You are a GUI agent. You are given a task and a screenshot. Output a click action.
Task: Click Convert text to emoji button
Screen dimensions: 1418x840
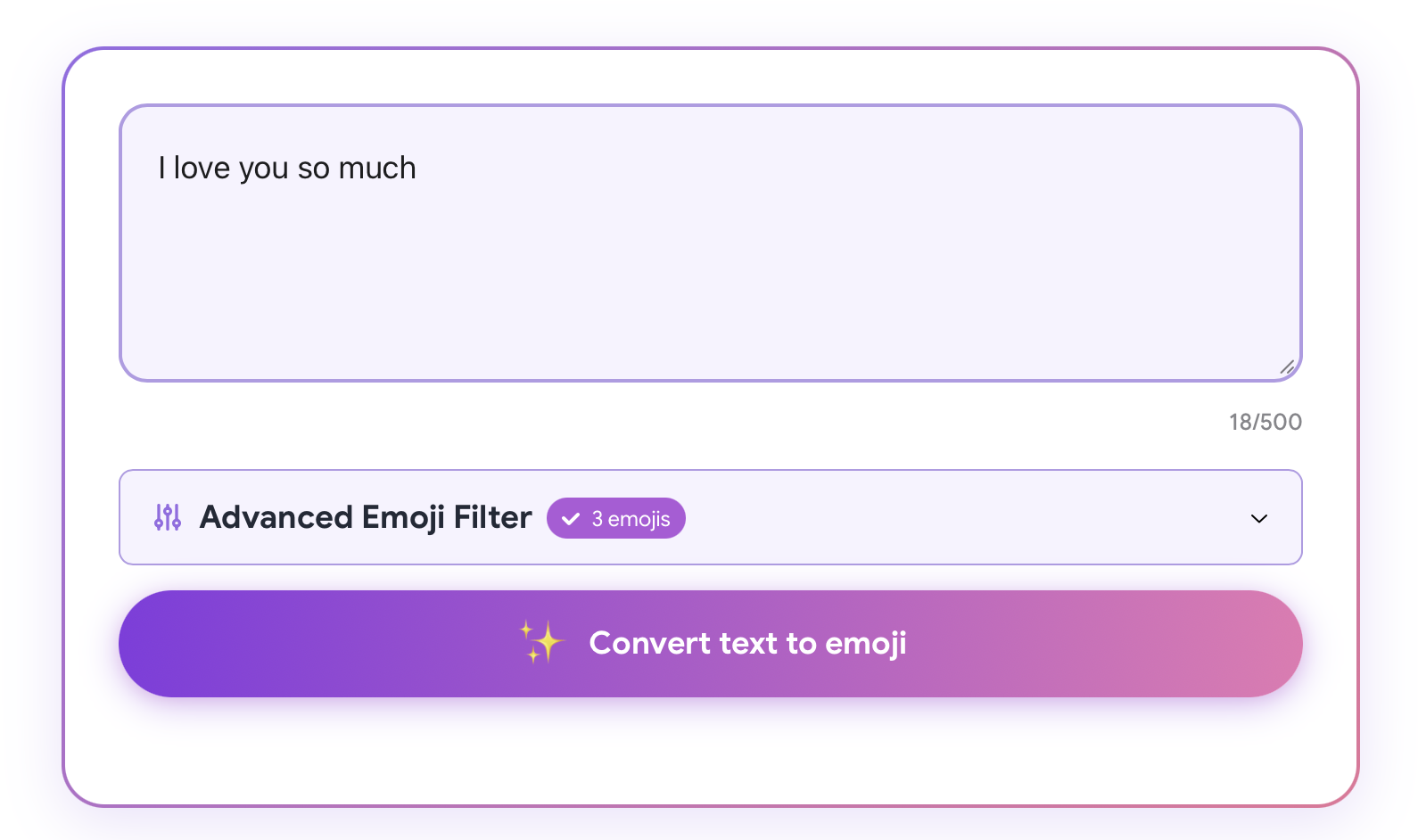pos(711,644)
